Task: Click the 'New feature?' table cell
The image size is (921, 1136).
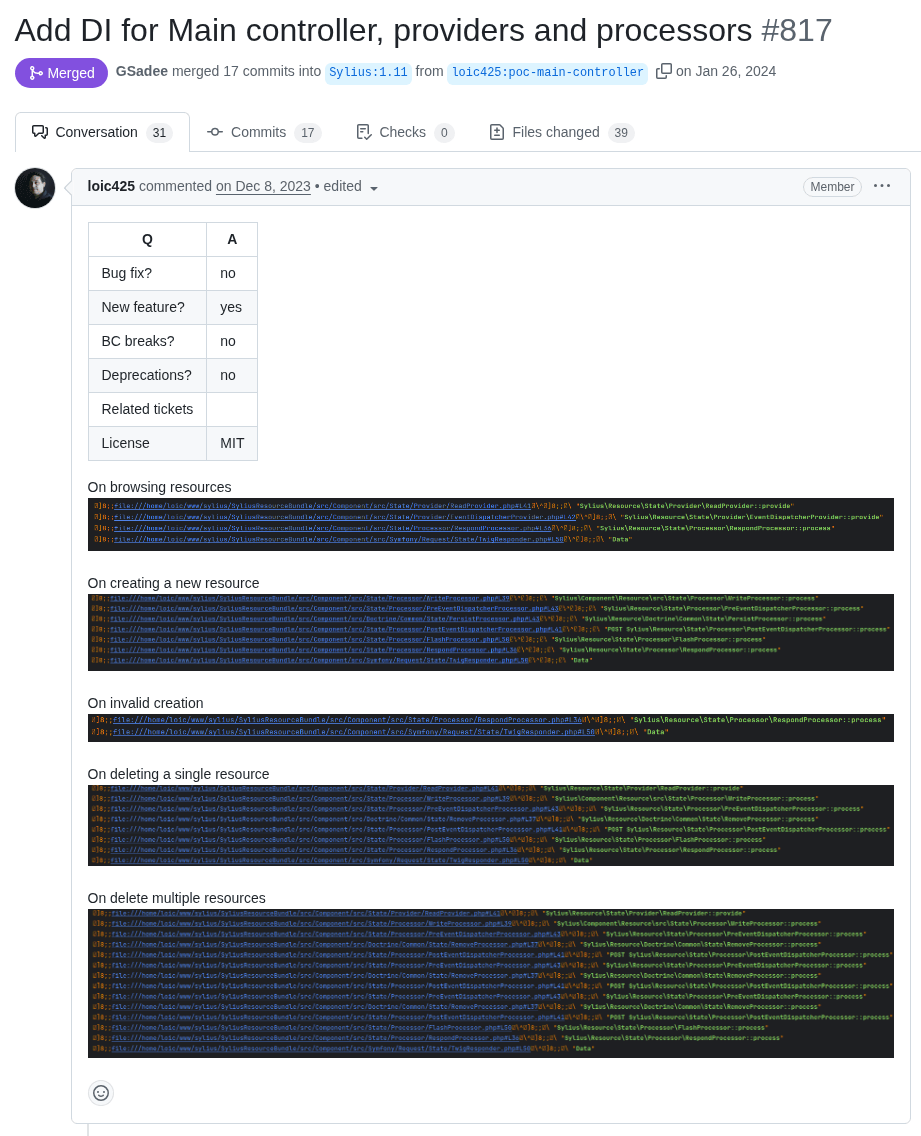Action: pyautogui.click(x=147, y=307)
